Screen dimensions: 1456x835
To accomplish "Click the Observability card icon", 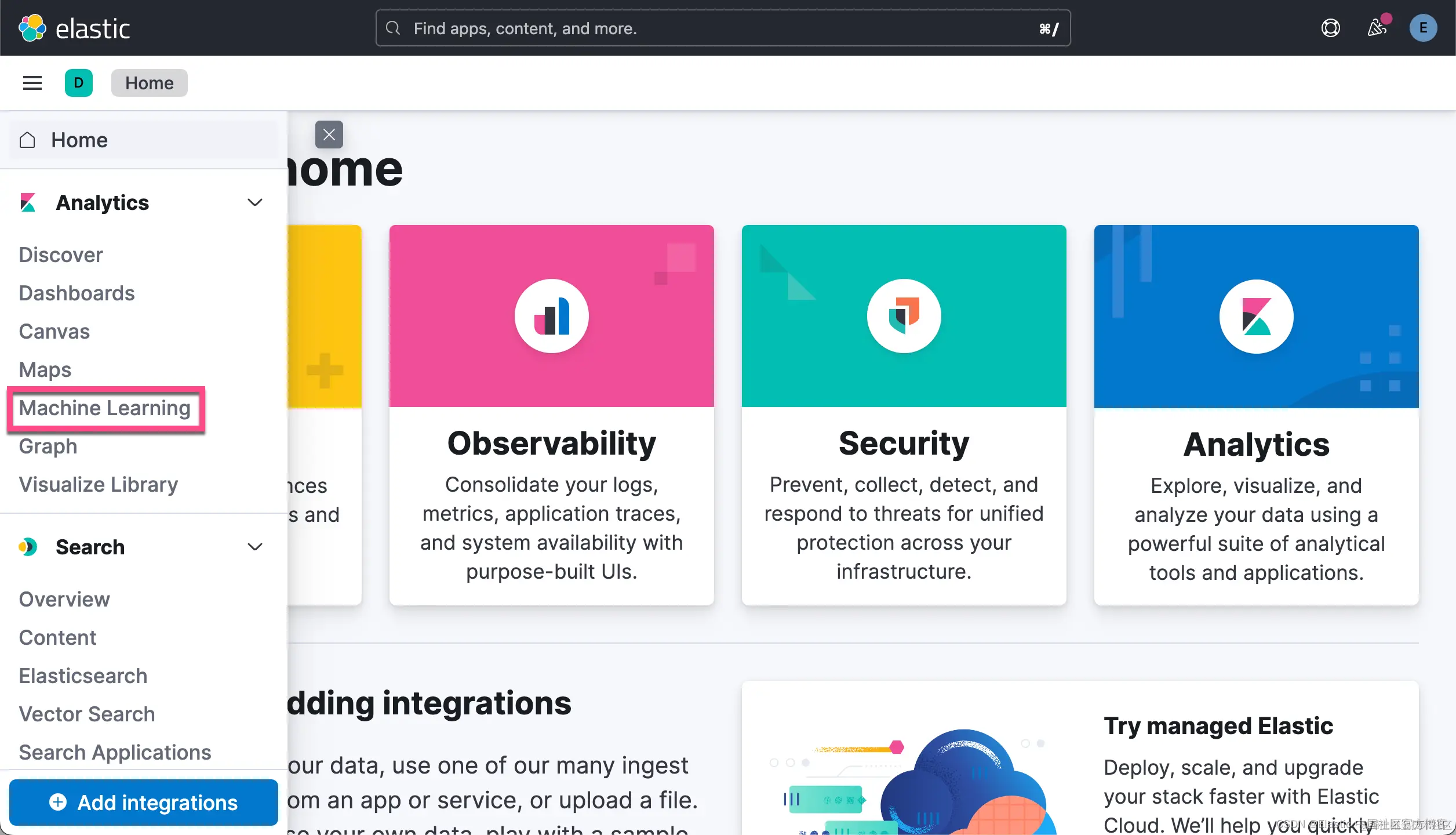I will pos(551,316).
